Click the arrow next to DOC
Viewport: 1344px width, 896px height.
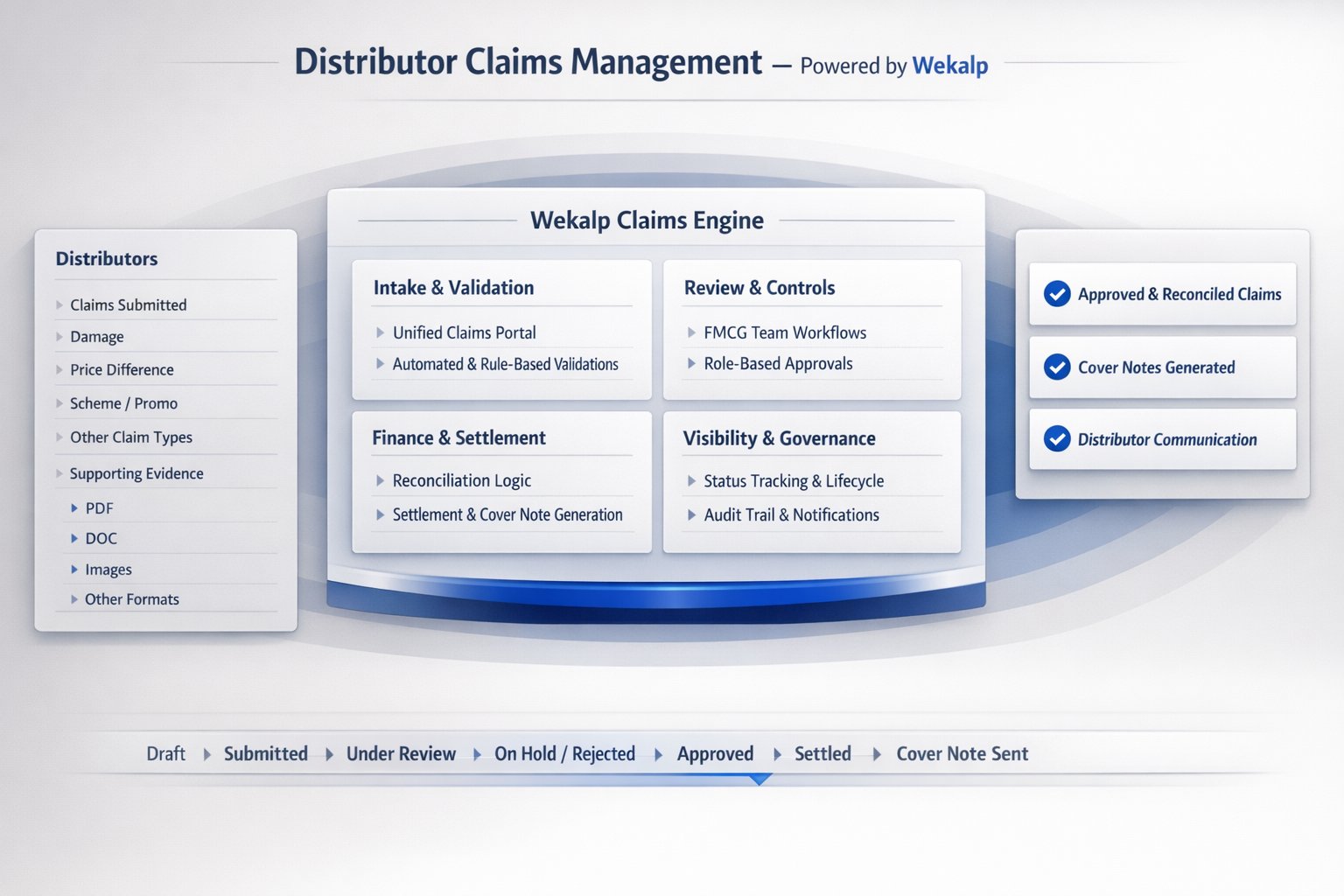click(74, 538)
